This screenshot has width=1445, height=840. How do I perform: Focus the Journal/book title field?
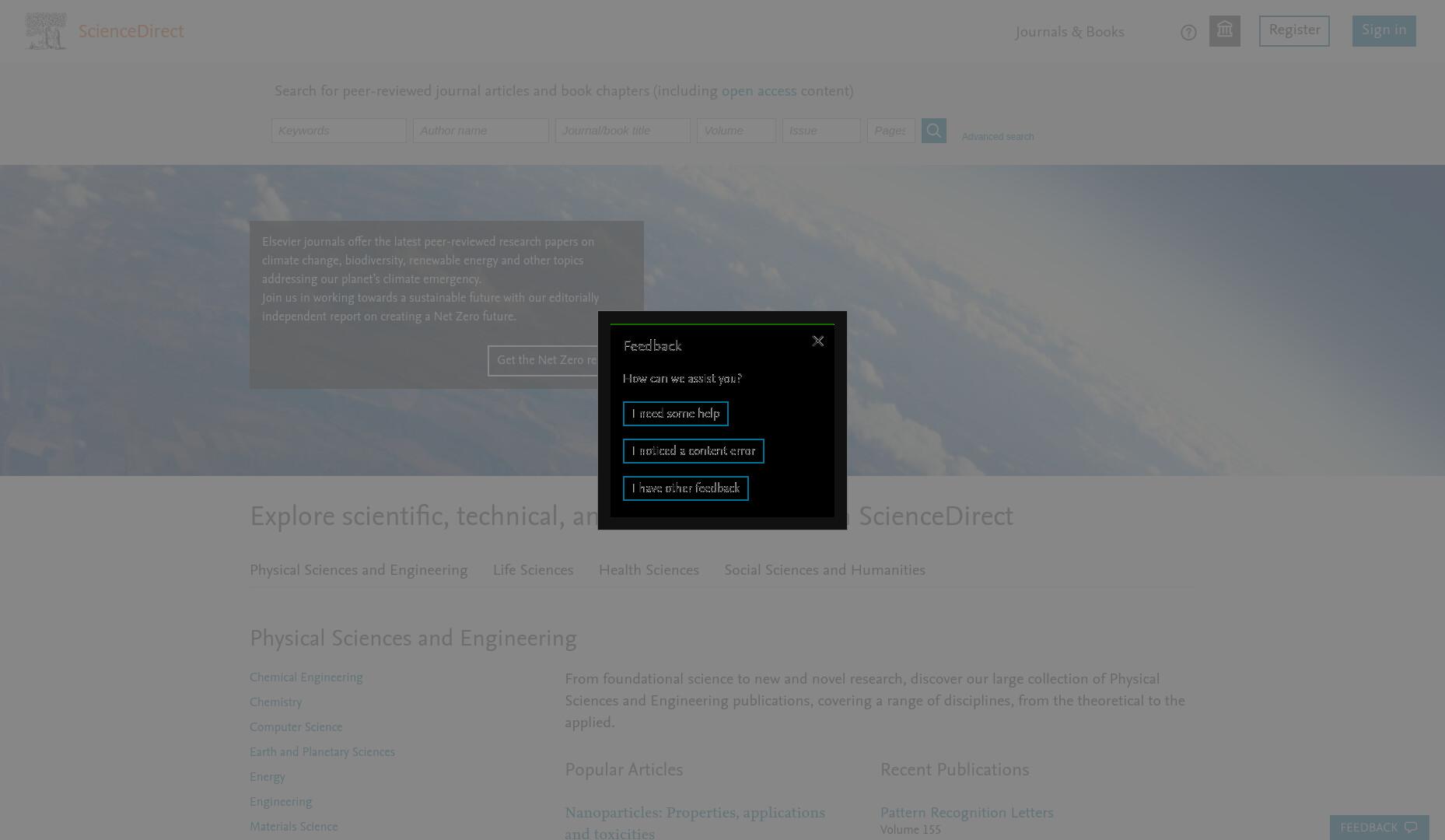(x=622, y=131)
